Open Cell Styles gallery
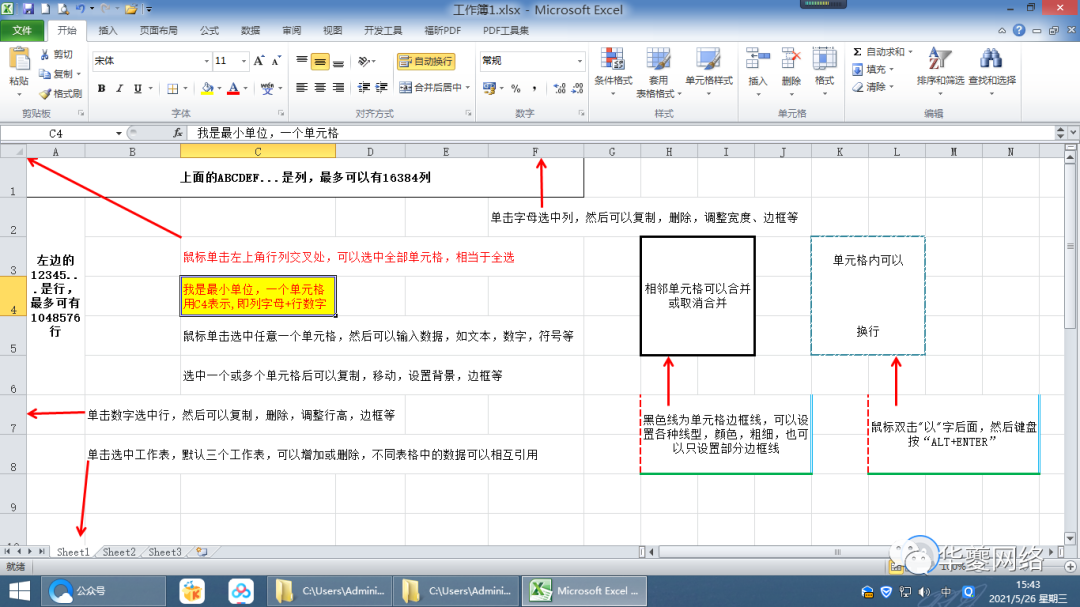This screenshot has height=607, width=1080. pos(709,72)
